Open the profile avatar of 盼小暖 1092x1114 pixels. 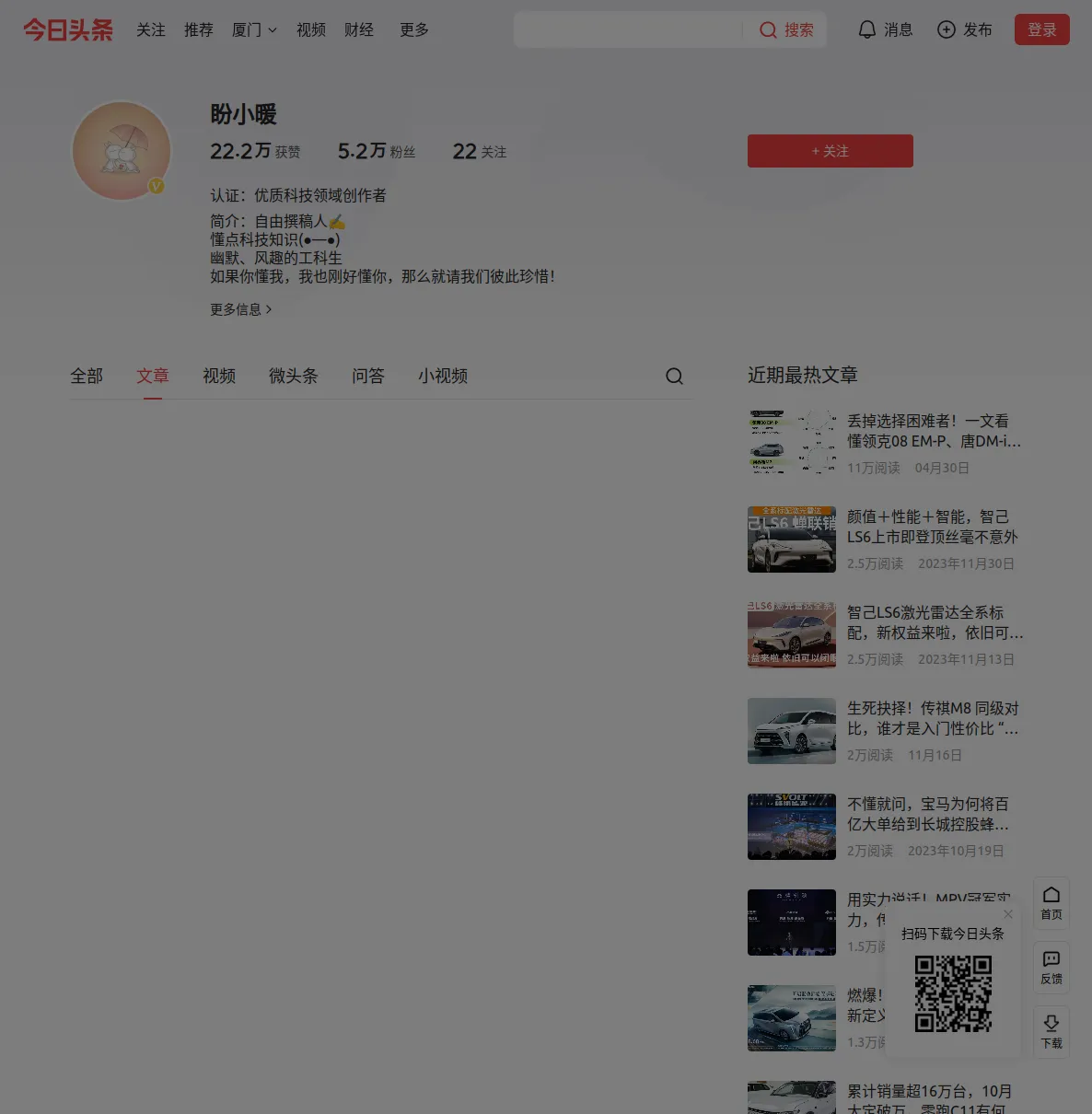point(122,151)
